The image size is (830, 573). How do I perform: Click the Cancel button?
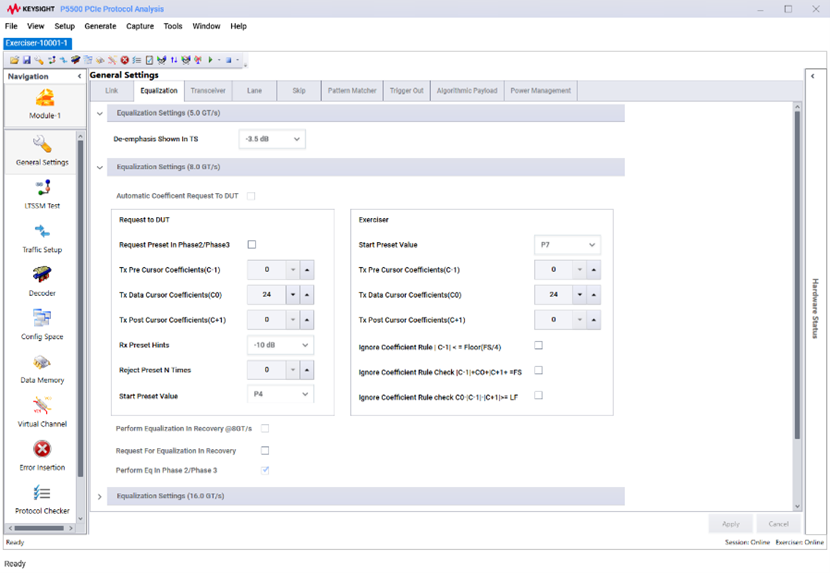click(x=778, y=524)
